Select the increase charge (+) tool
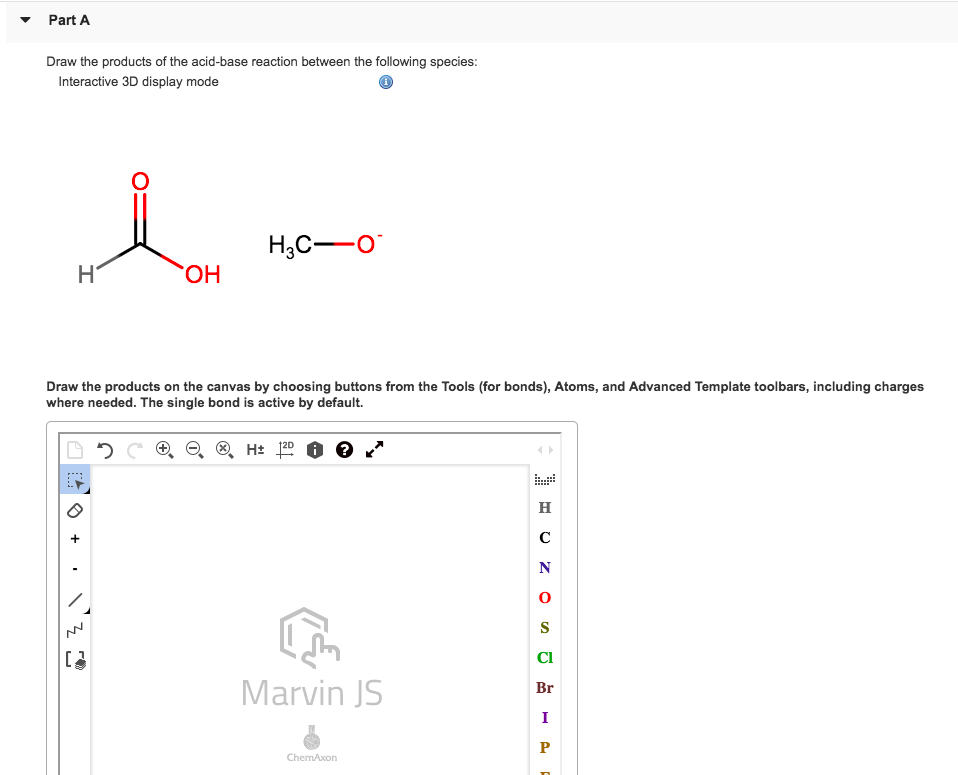Image resolution: width=958 pixels, height=775 pixels. [x=74, y=538]
